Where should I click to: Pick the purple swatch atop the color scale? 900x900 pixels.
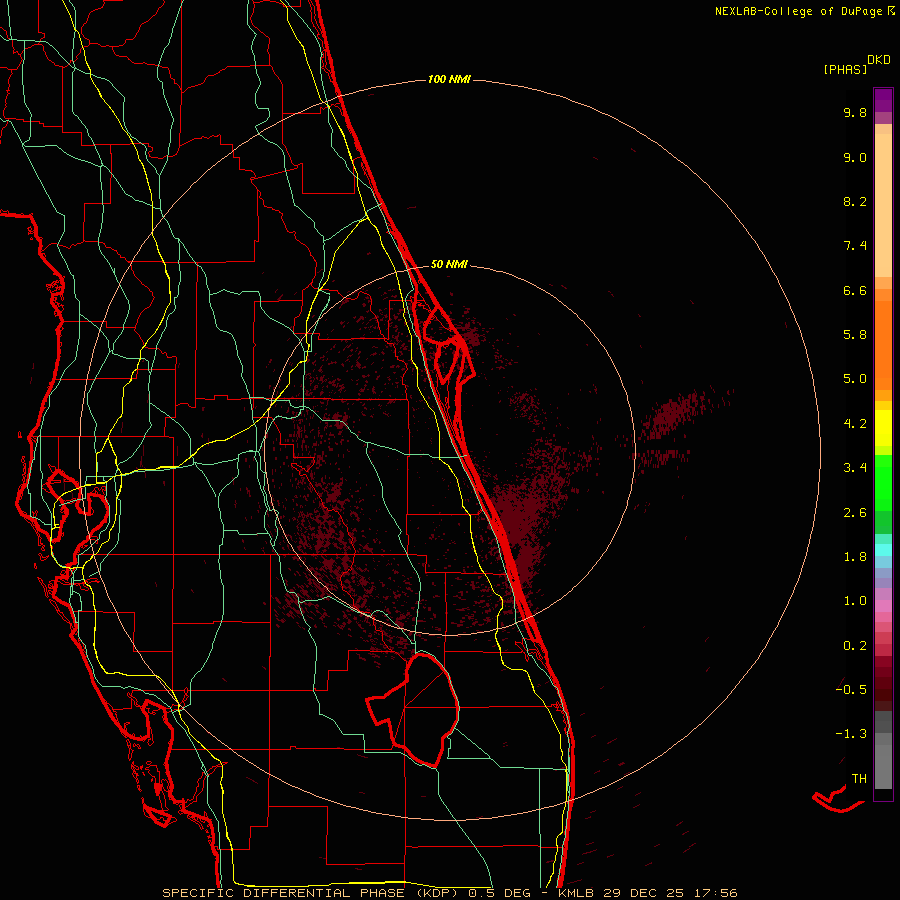[x=883, y=98]
